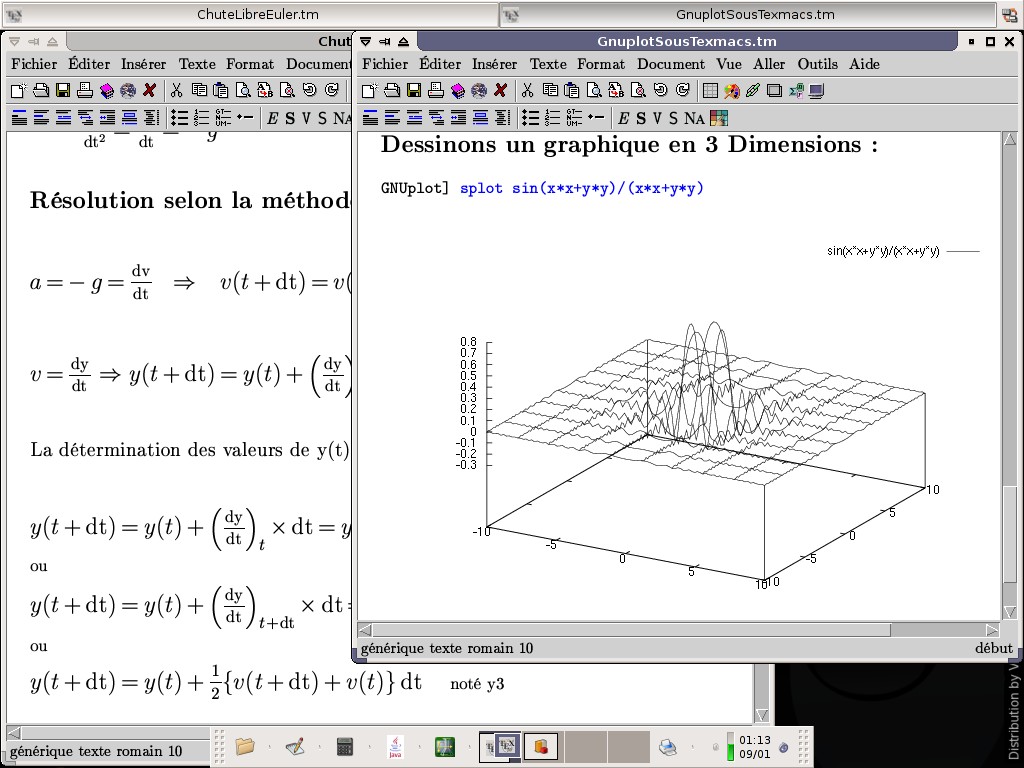Toggle window shade on GnuplotSousTexmacs title bar

(x=403, y=42)
